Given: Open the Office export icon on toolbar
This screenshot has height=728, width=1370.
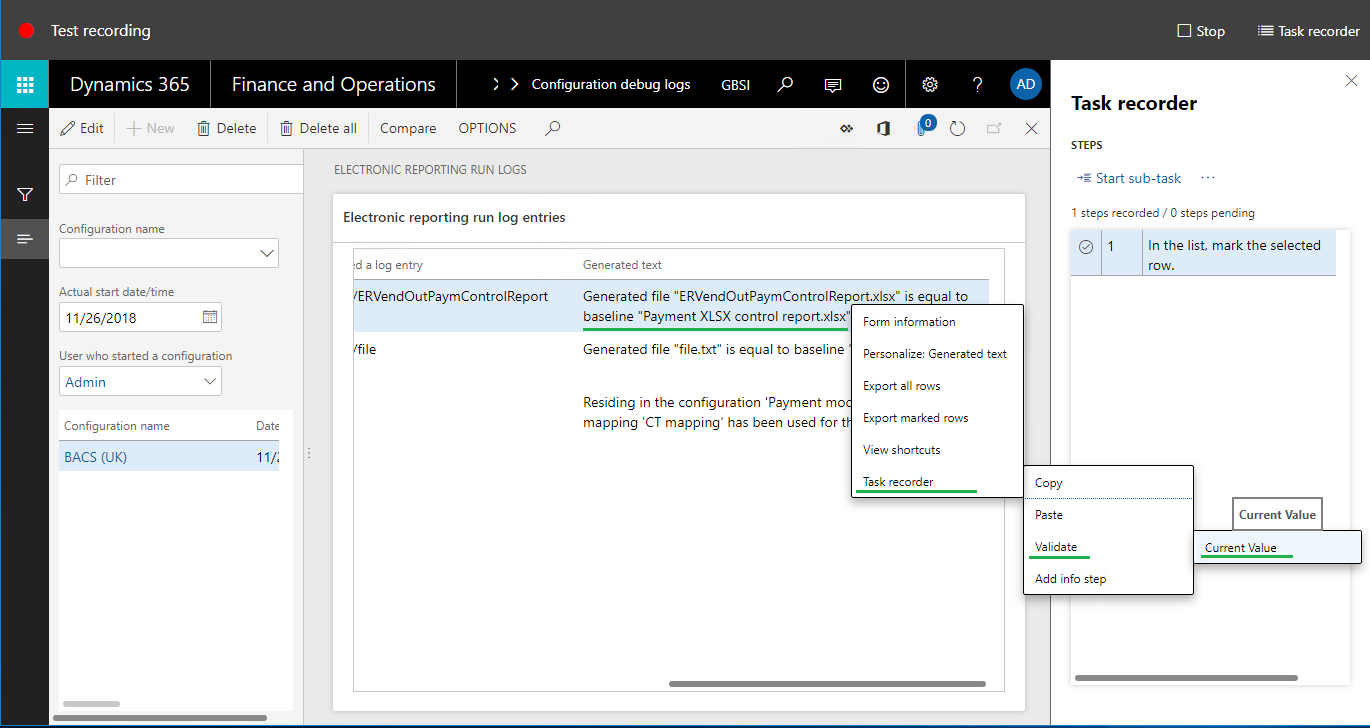Looking at the screenshot, I should 884,128.
